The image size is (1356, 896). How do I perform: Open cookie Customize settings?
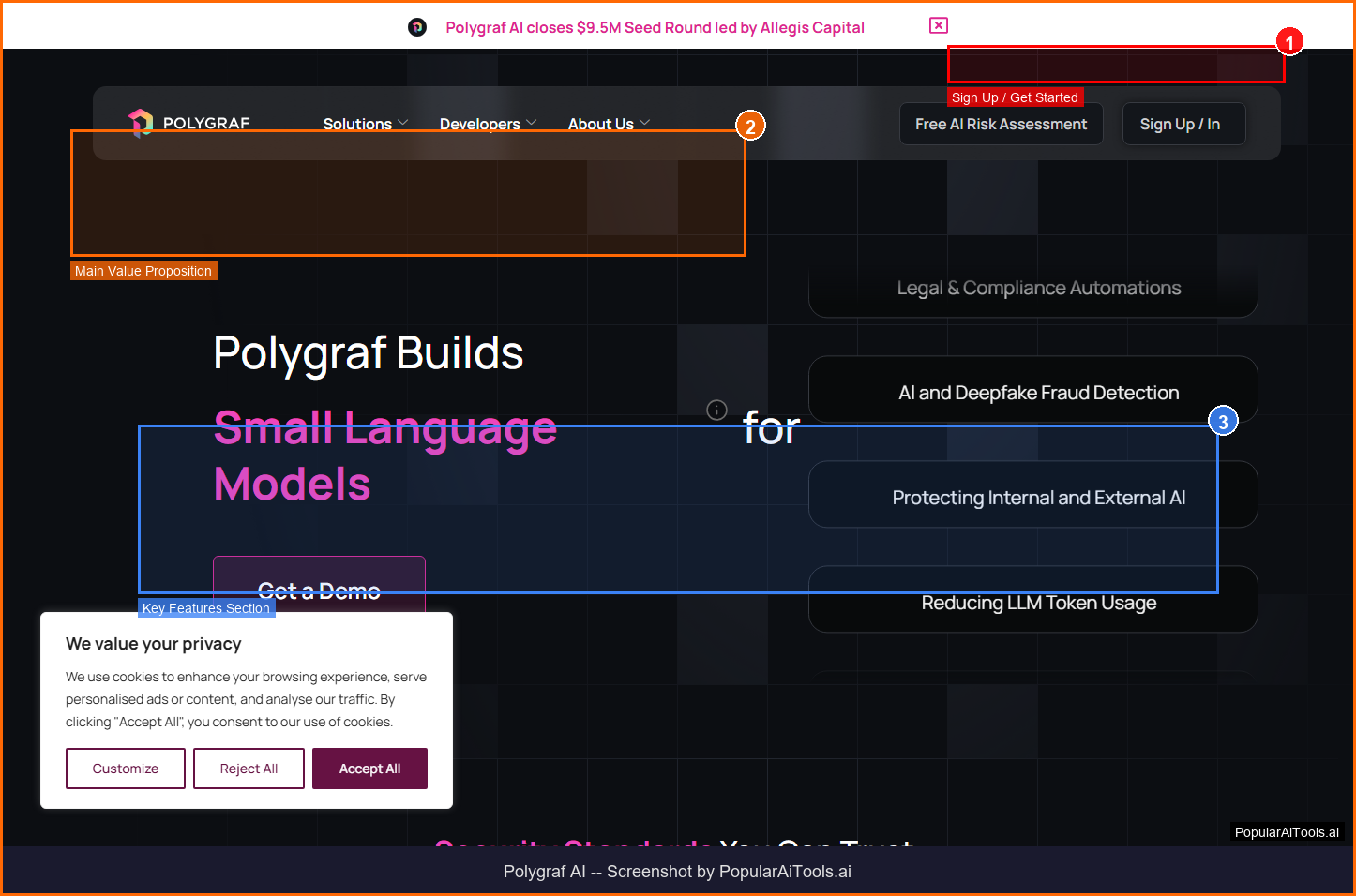tap(126, 769)
